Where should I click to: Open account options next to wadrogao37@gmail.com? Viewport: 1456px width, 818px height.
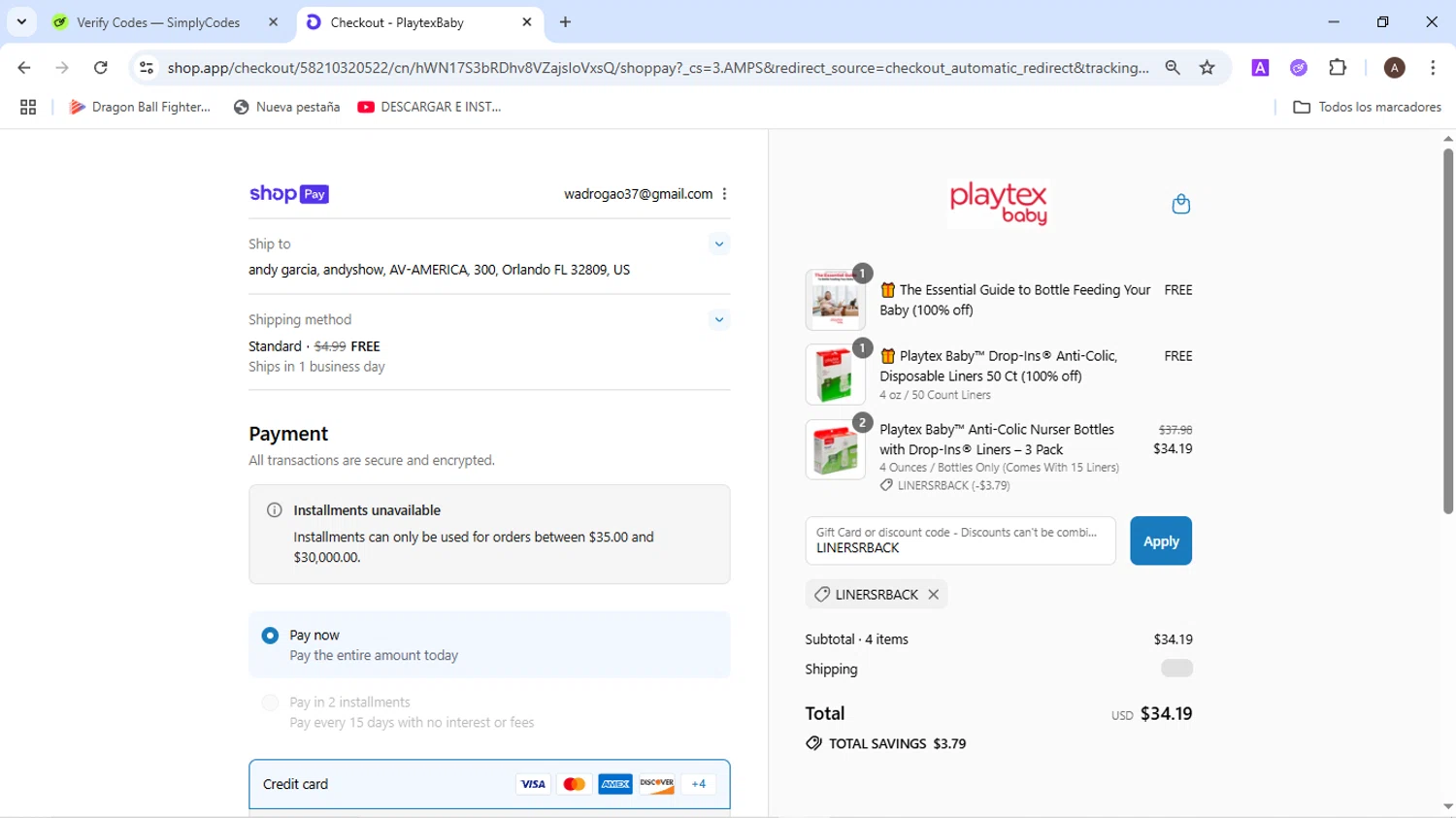[724, 194]
